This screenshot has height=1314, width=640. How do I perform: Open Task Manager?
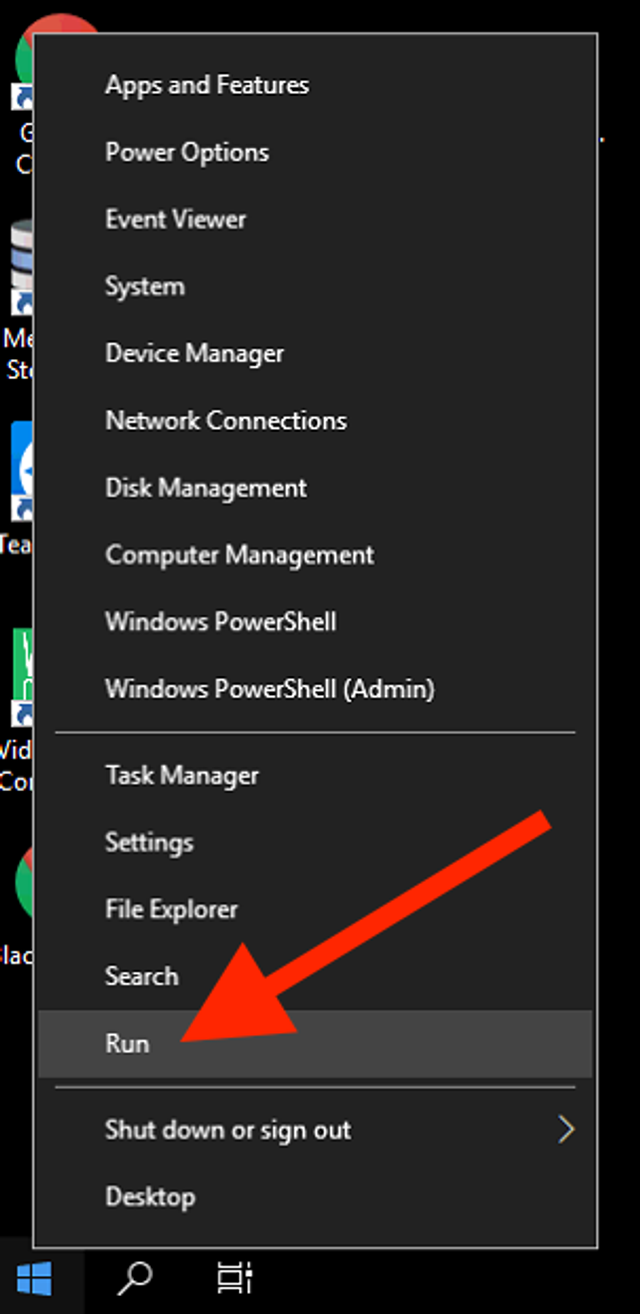coord(181,775)
